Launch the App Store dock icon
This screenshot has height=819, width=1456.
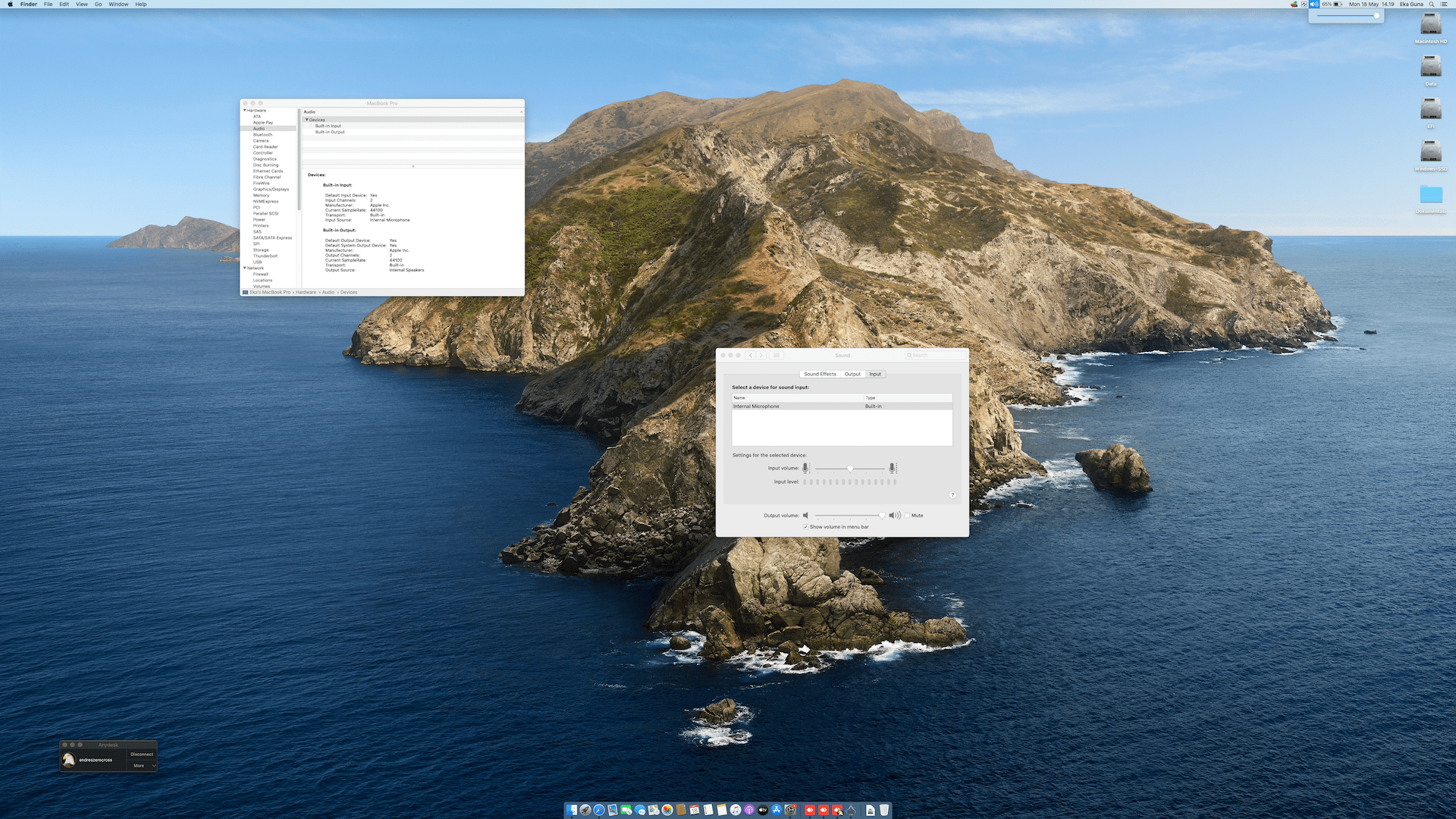pos(777,810)
